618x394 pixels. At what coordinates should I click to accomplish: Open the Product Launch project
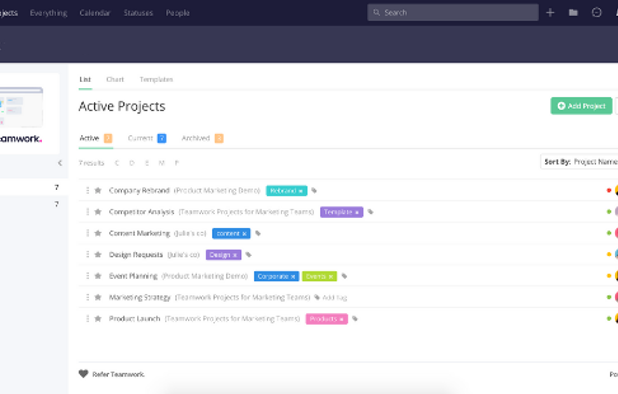click(x=135, y=319)
